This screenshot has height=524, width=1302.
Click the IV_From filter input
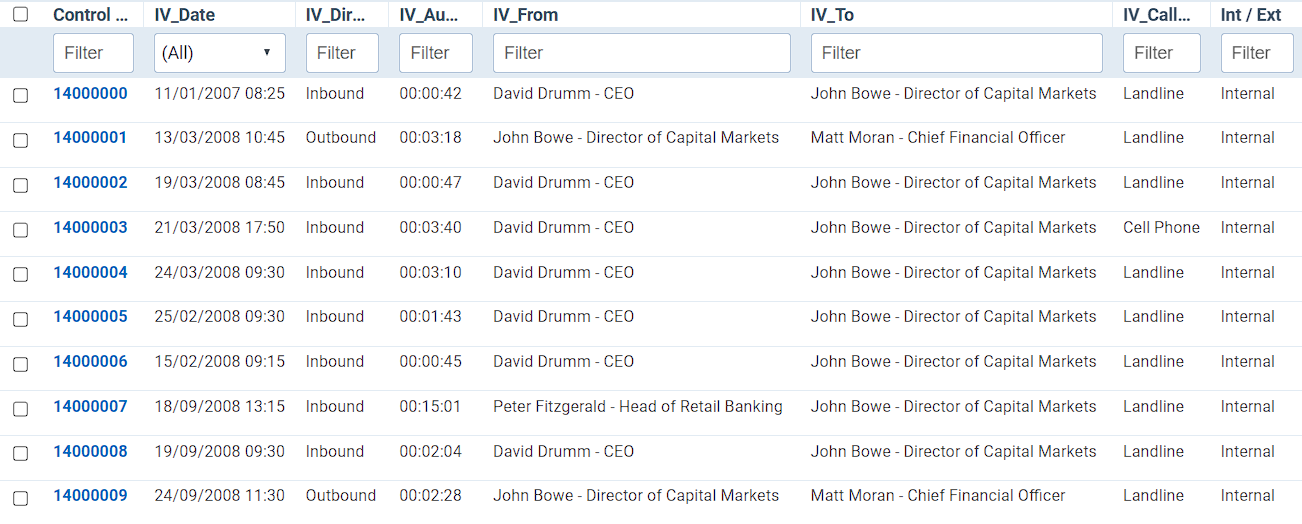tap(641, 53)
